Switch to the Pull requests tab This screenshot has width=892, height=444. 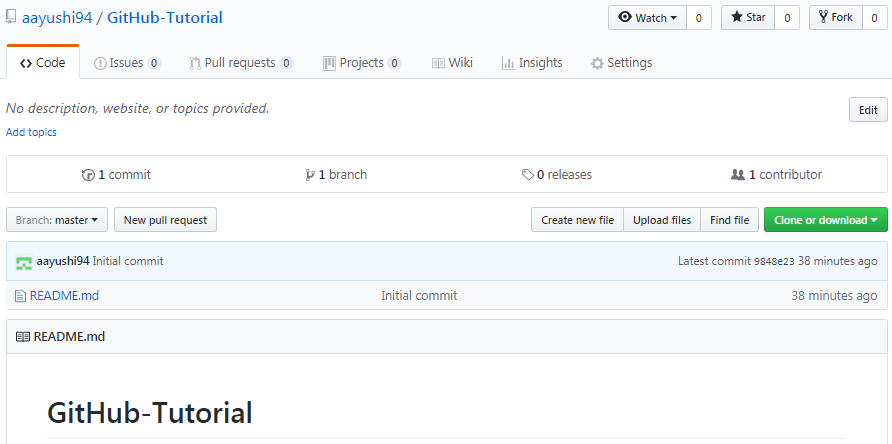coord(241,63)
